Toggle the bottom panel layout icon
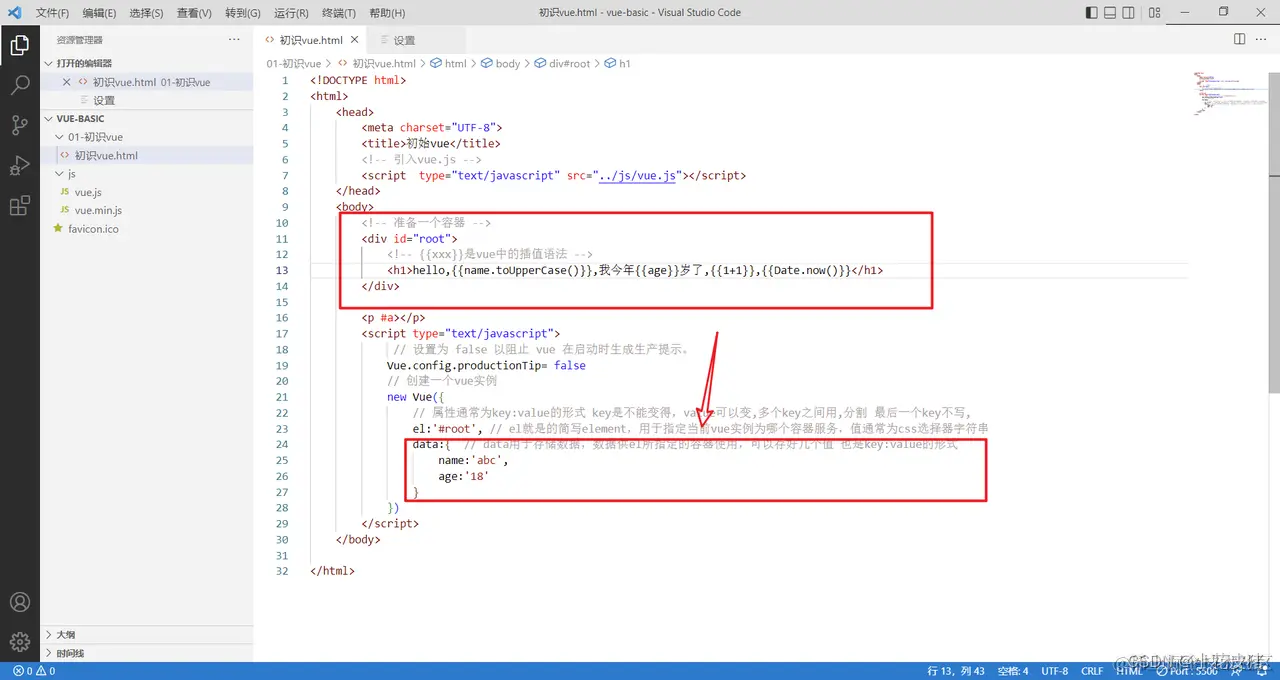 (x=1110, y=12)
